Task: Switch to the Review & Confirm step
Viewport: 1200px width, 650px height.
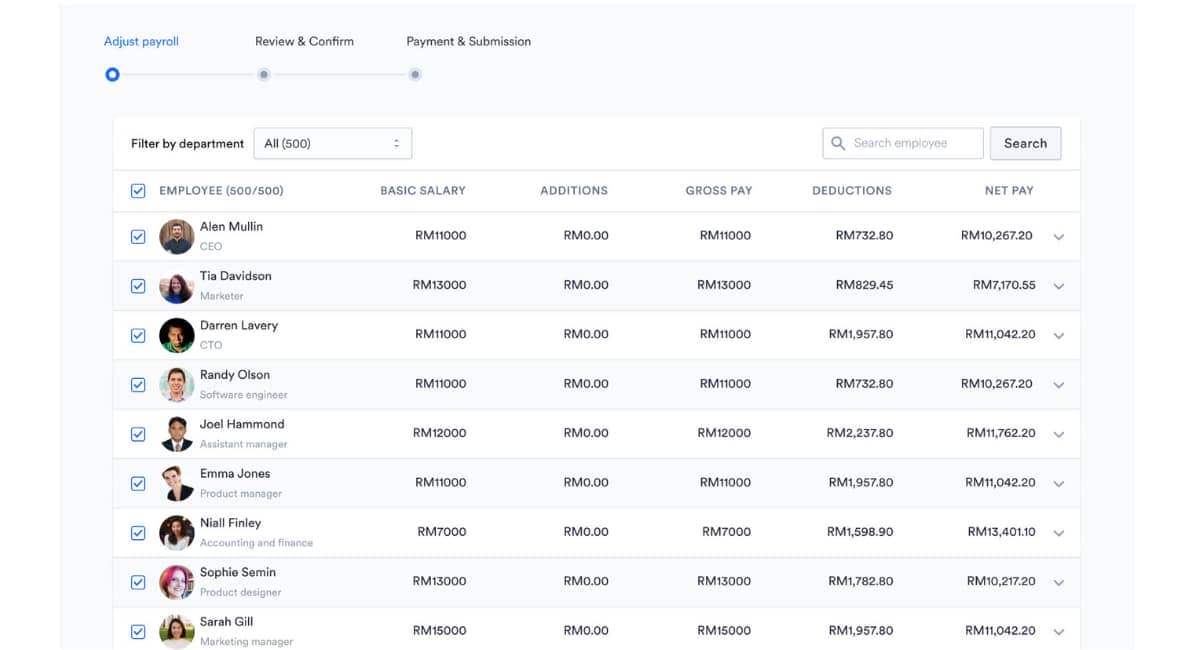Action: point(304,41)
